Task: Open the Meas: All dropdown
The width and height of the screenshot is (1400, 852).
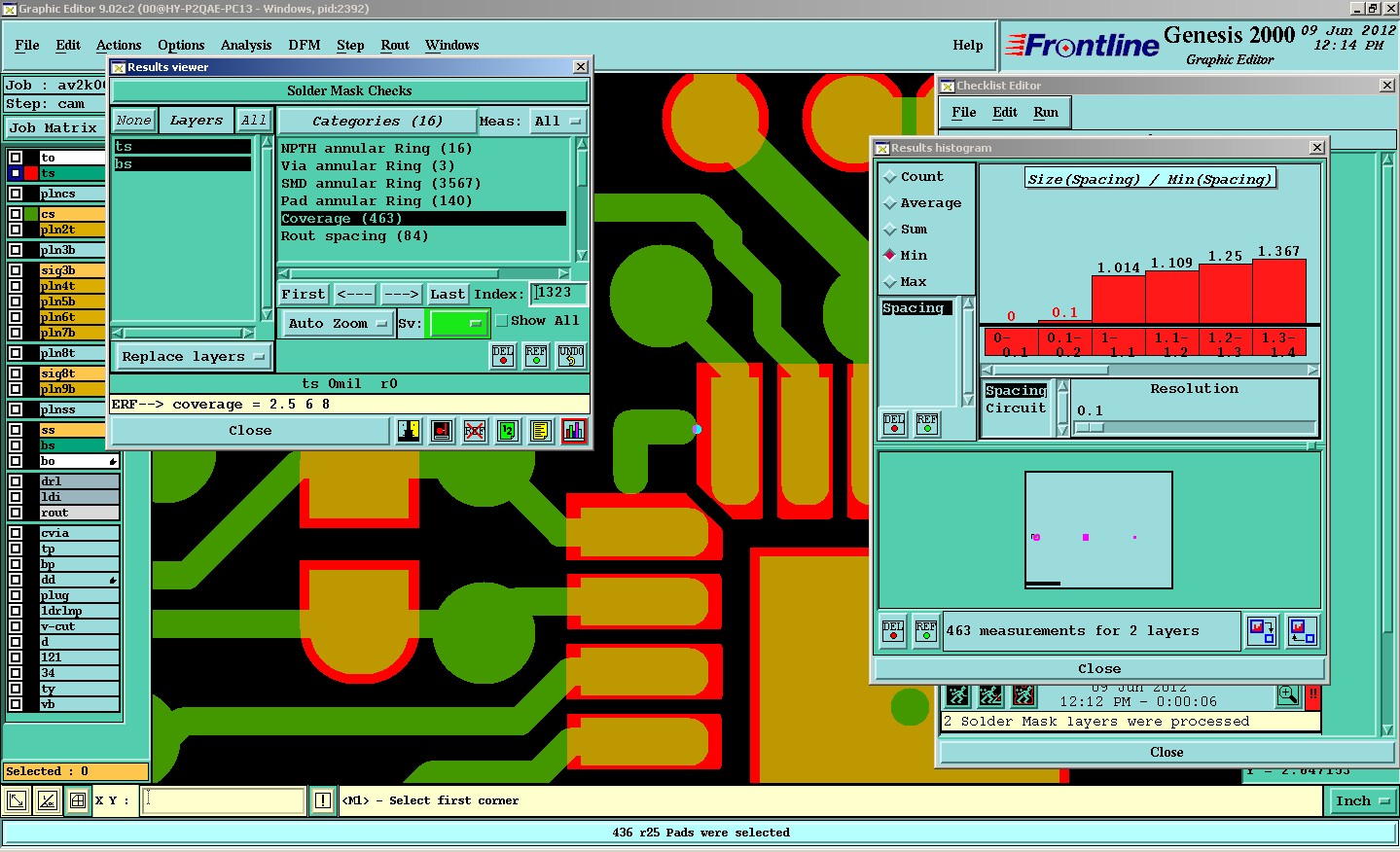Action: 557,122
